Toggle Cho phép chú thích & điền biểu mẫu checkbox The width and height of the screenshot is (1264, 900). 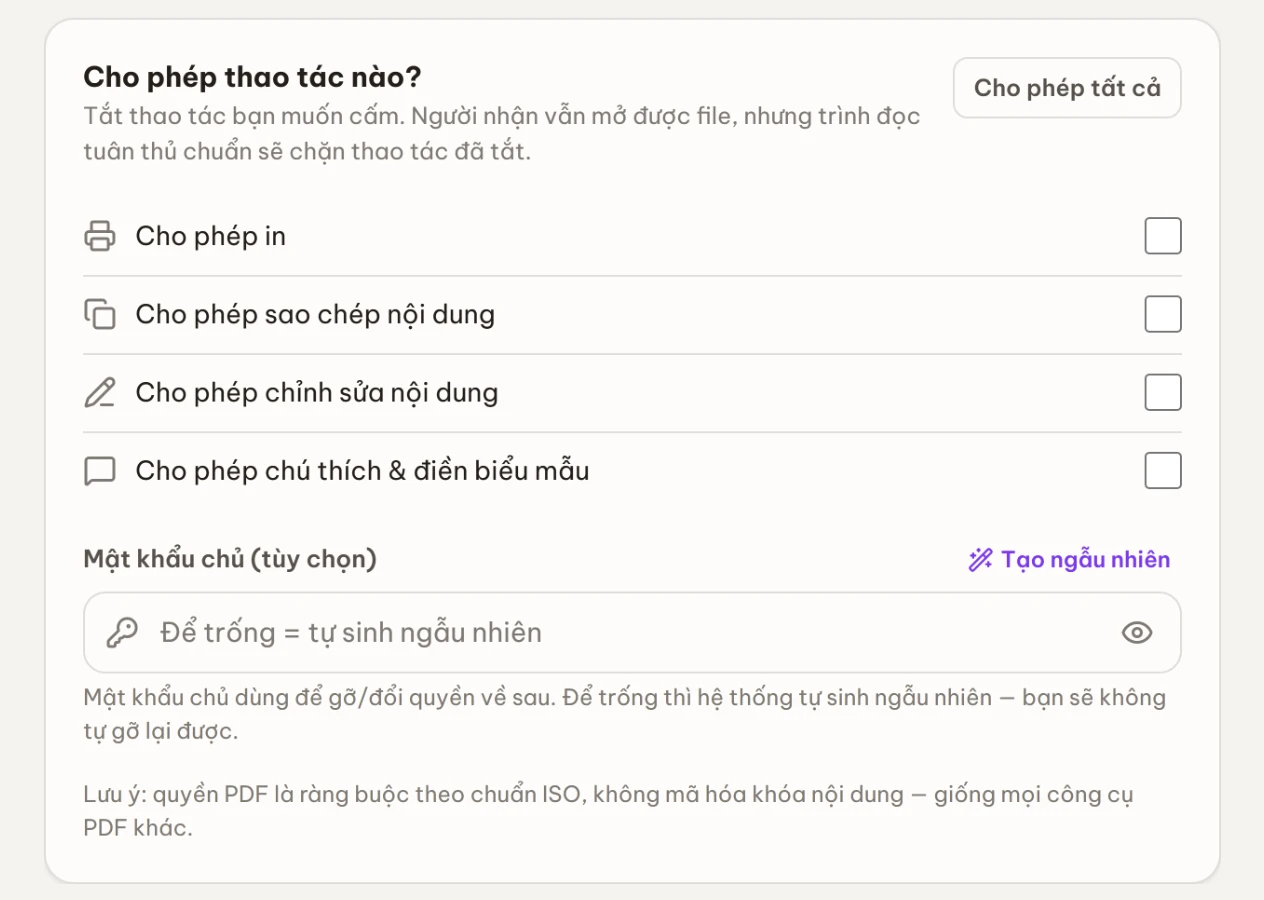[x=1162, y=471]
